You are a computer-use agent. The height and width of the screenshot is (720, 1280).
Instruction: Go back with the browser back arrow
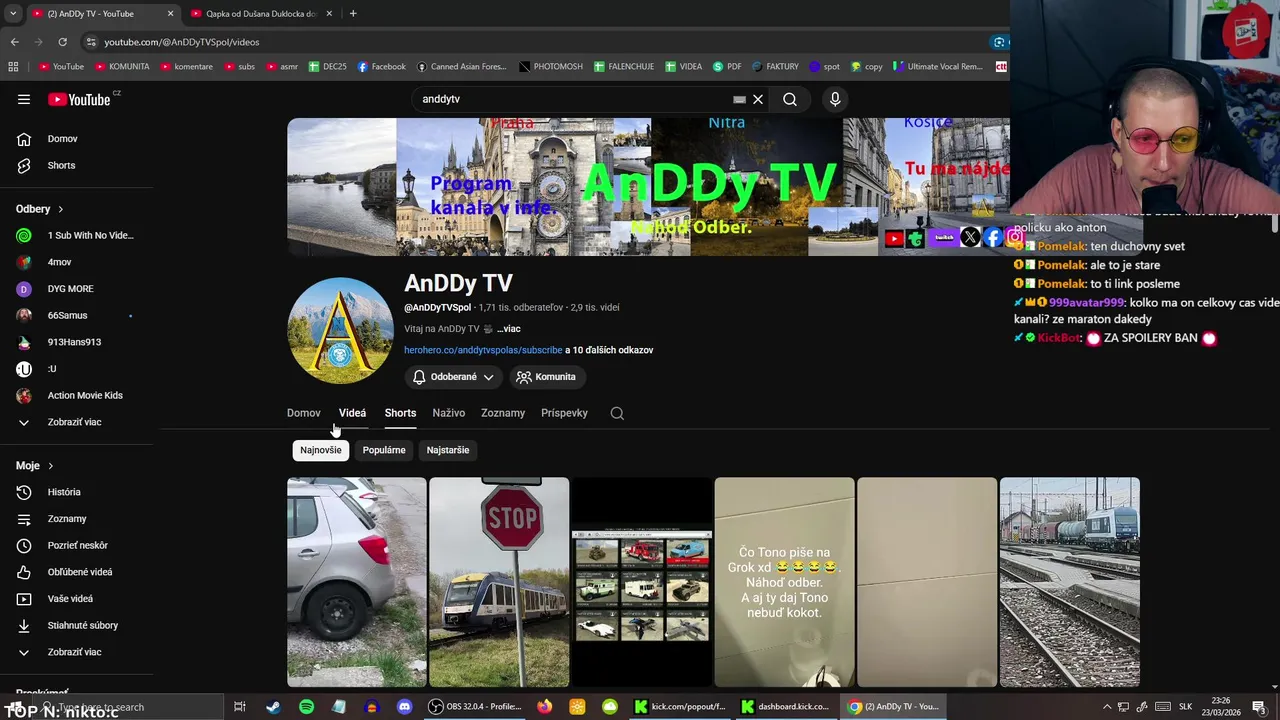[14, 42]
